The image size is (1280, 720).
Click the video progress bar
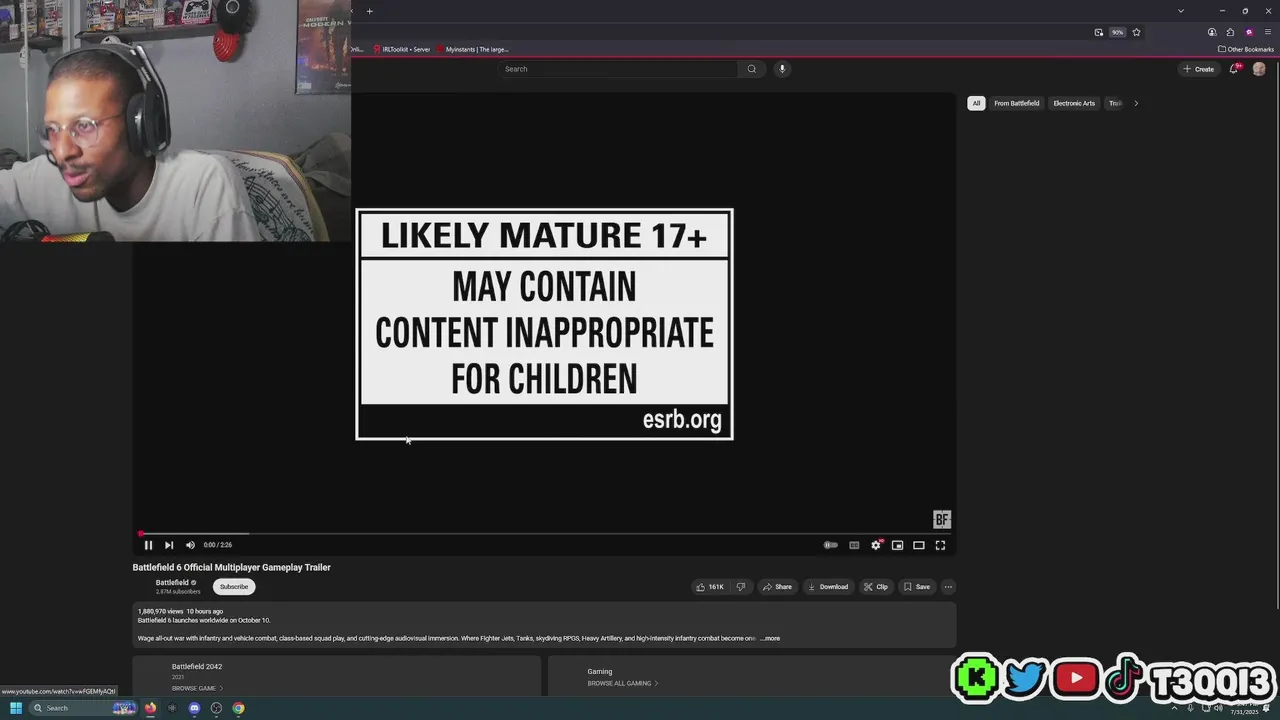(546, 534)
